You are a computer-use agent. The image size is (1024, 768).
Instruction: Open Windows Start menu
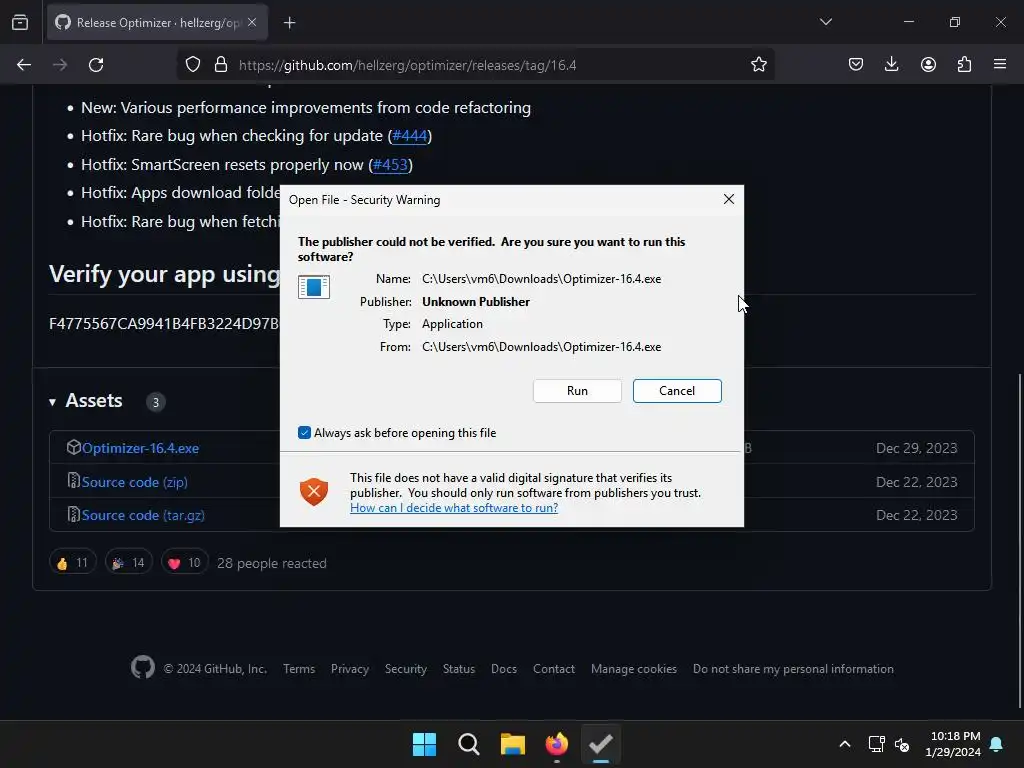[x=424, y=744]
